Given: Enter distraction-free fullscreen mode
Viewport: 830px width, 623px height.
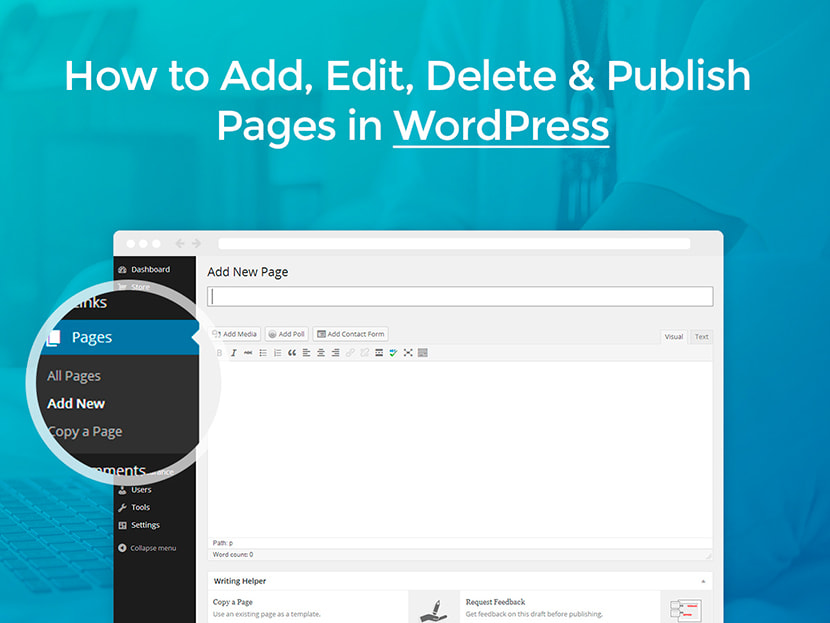Looking at the screenshot, I should coord(408,353).
